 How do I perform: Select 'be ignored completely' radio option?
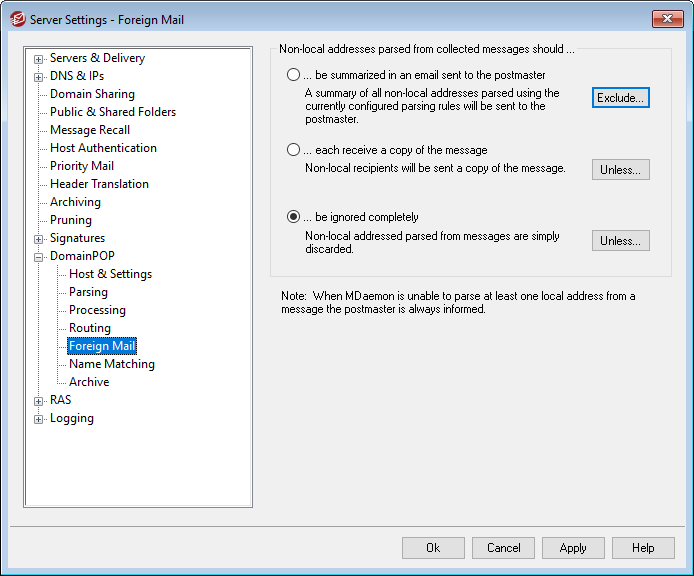pos(293,217)
